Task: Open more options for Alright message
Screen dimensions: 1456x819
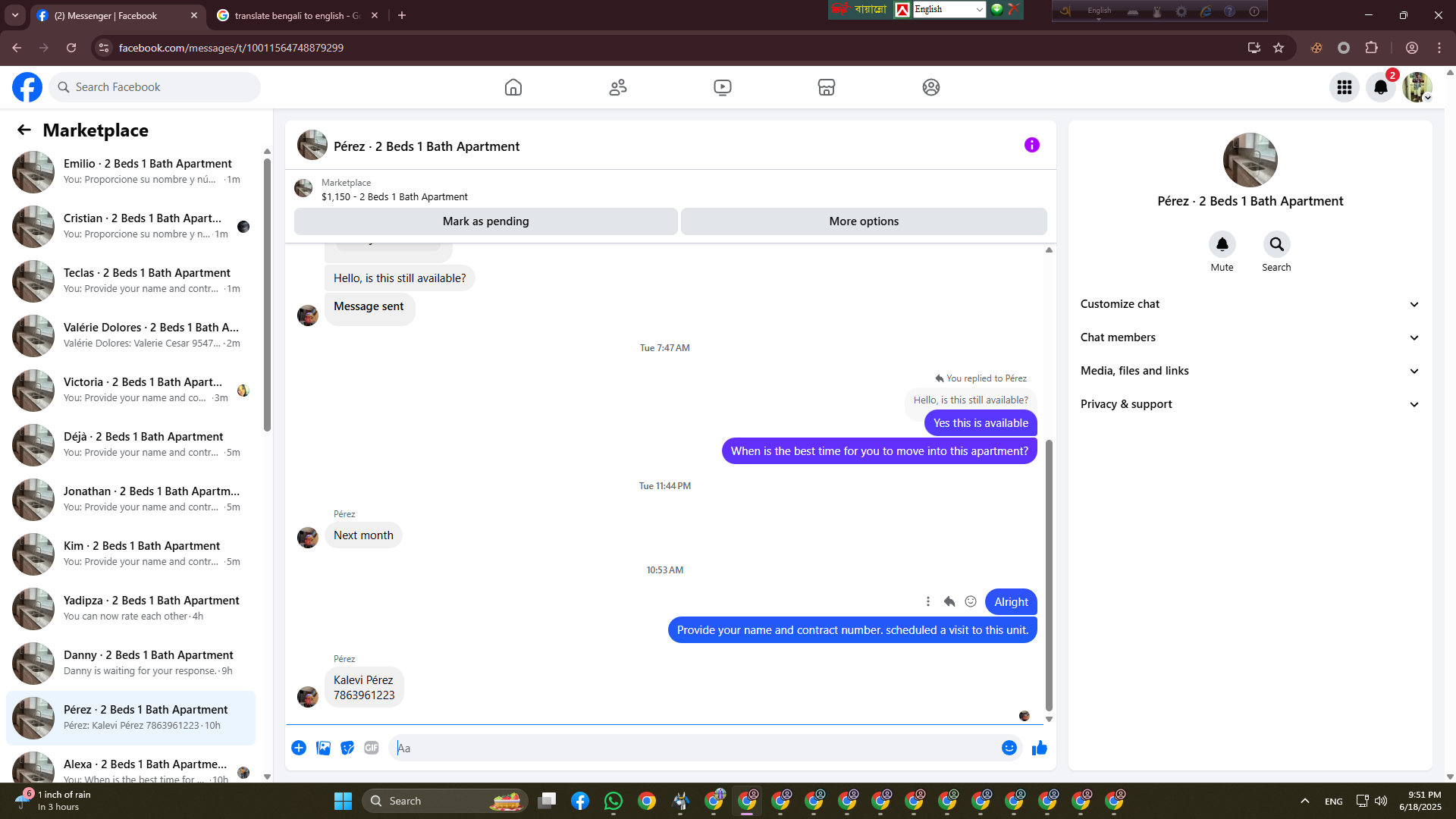Action: click(928, 601)
